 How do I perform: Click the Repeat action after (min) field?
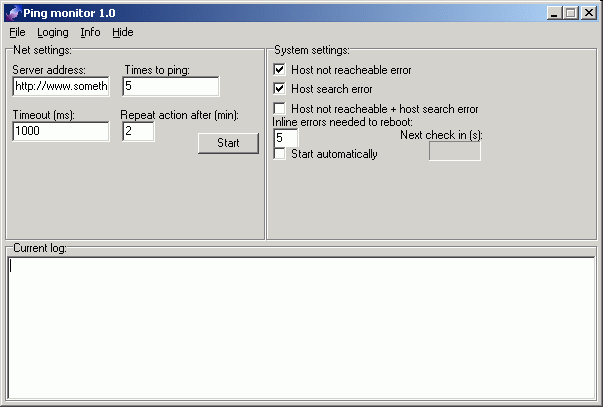pos(138,131)
